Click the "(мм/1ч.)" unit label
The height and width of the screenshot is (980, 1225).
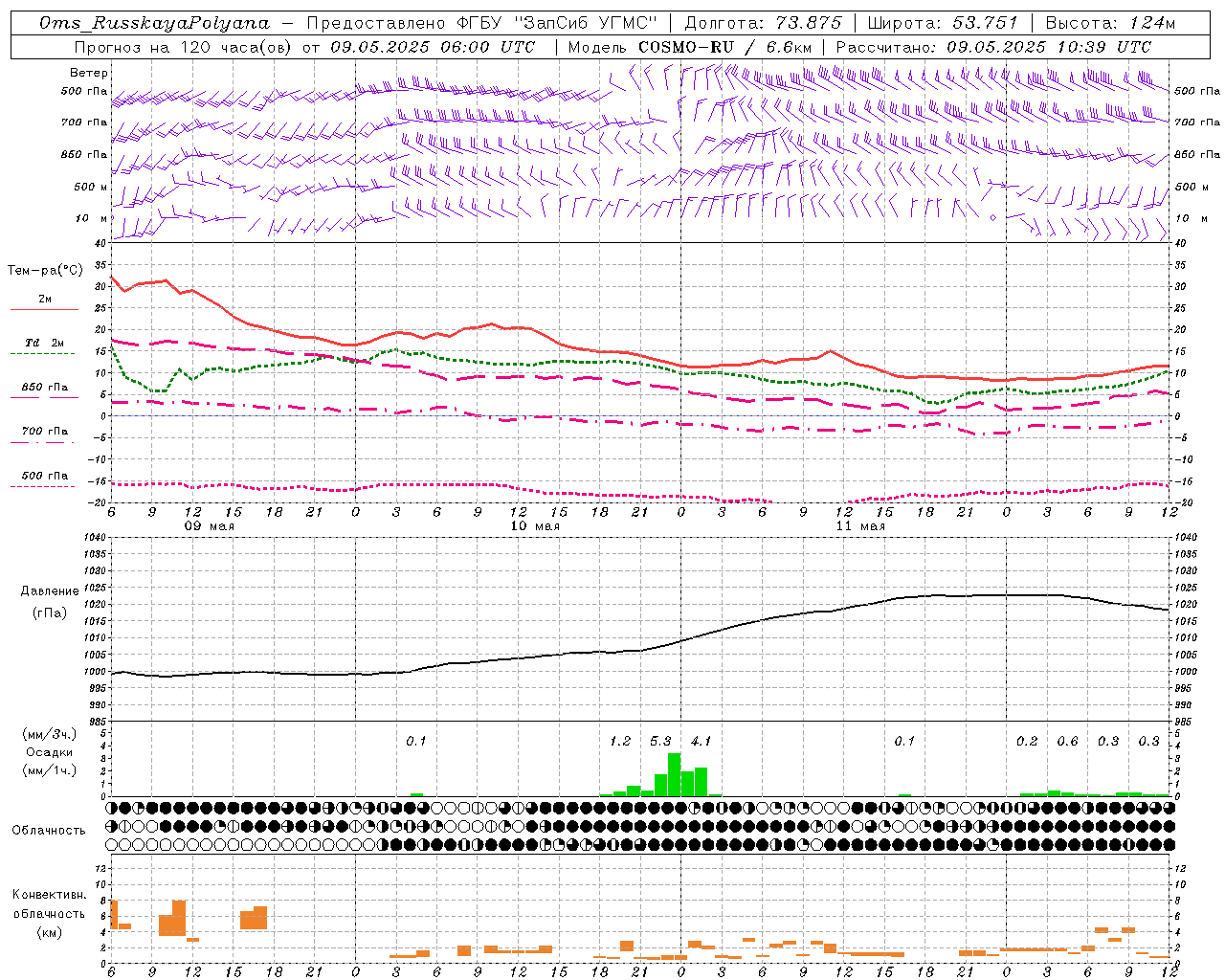(x=50, y=770)
